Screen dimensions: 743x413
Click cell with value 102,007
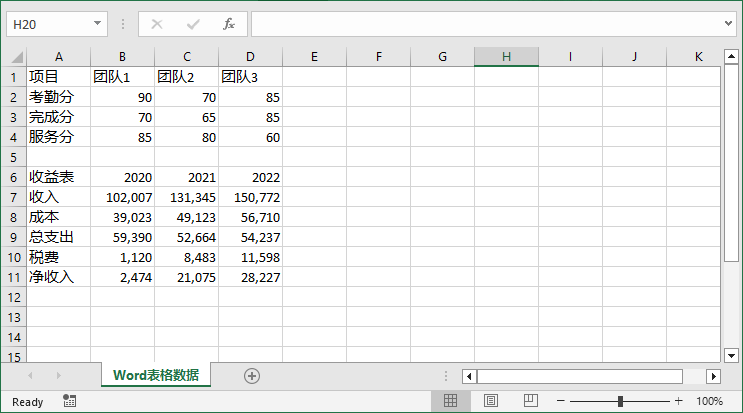[122, 197]
